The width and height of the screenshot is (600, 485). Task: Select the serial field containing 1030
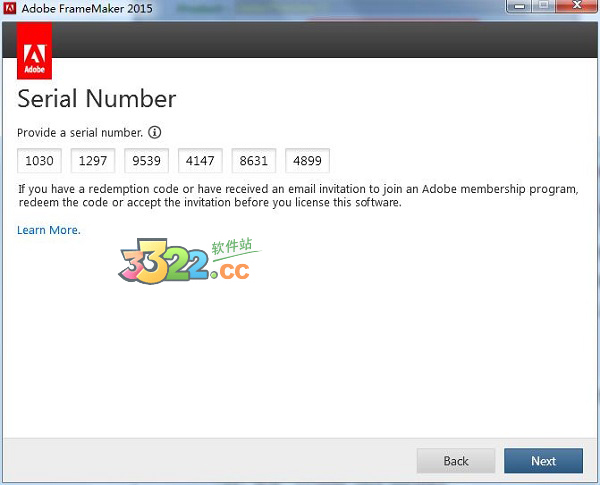coord(39,160)
